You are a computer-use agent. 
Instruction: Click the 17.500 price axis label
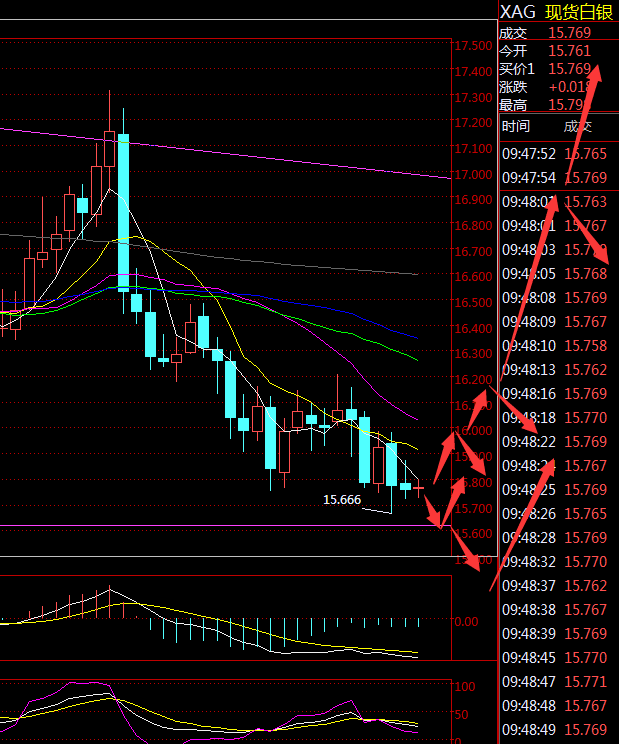coord(473,46)
